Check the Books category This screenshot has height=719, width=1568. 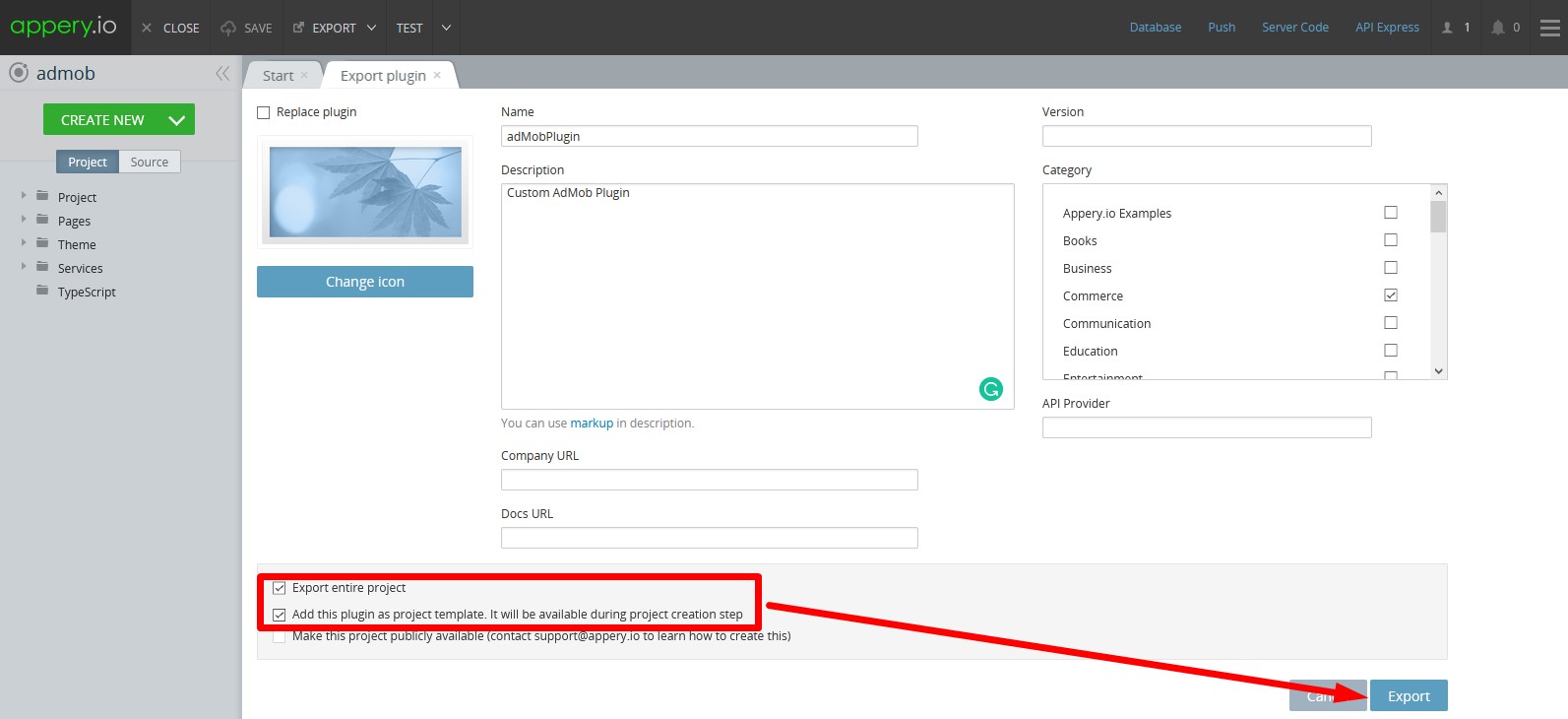(x=1391, y=240)
